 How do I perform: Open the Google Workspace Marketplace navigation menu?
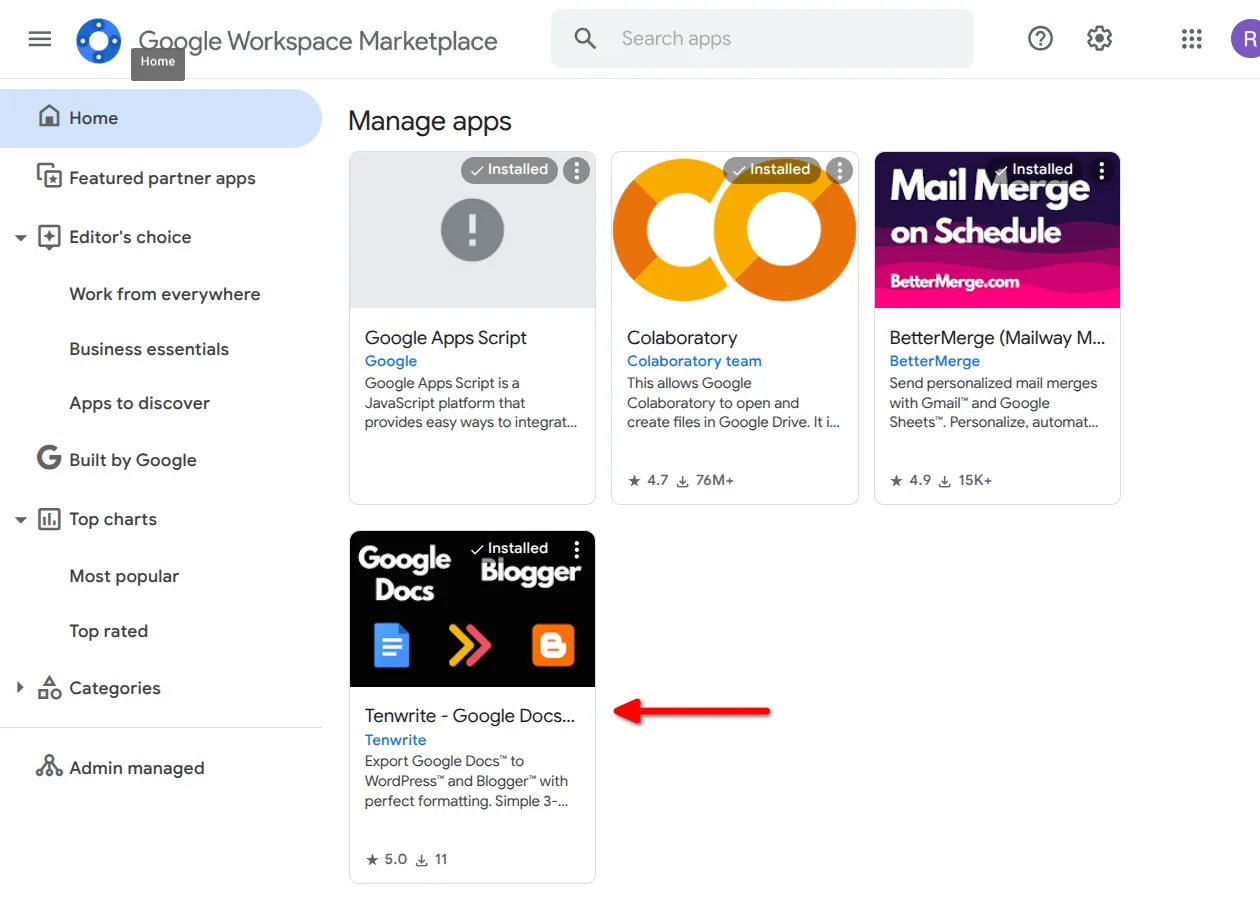pyautogui.click(x=39, y=39)
